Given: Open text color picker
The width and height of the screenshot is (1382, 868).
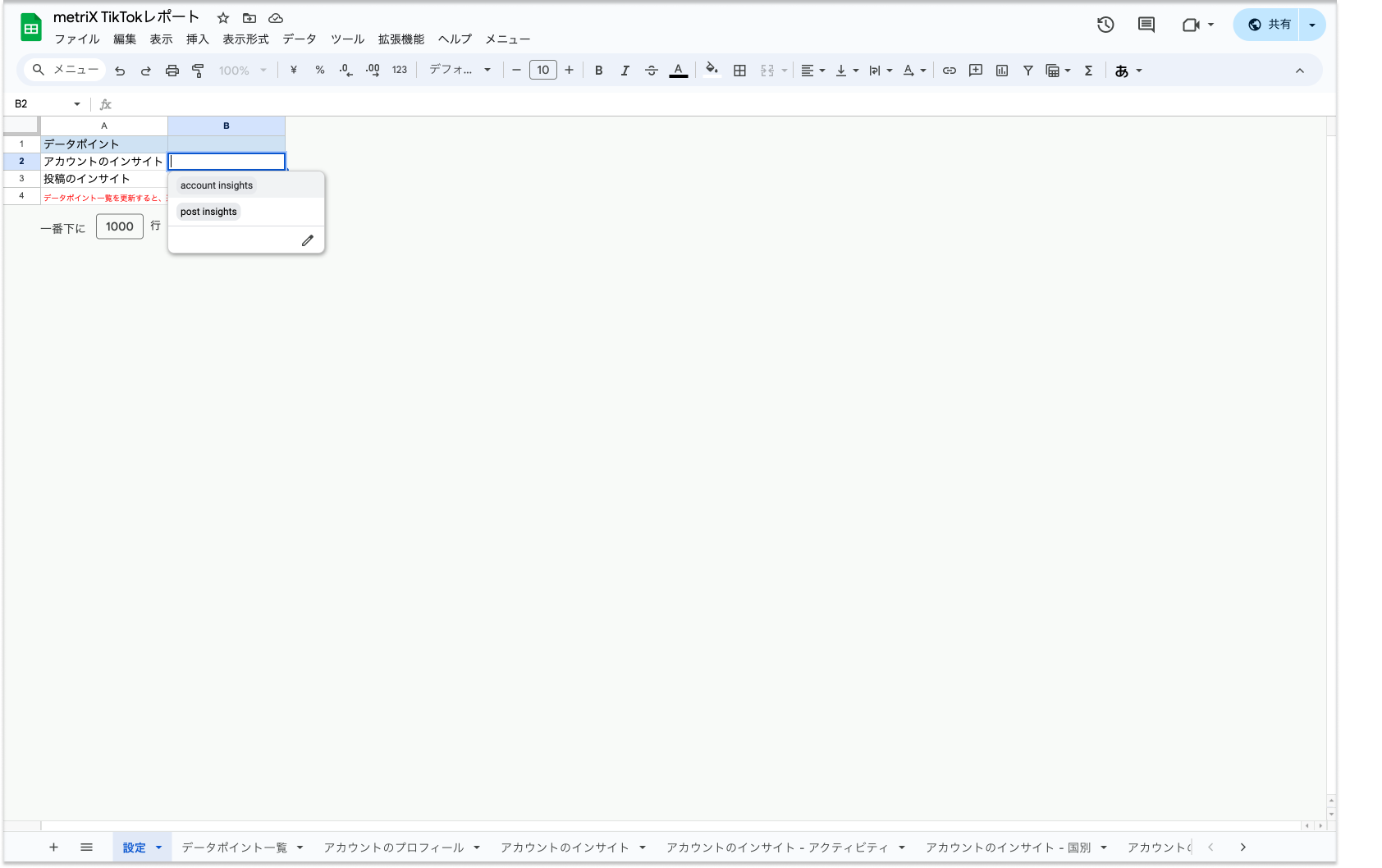Looking at the screenshot, I should (679, 71).
